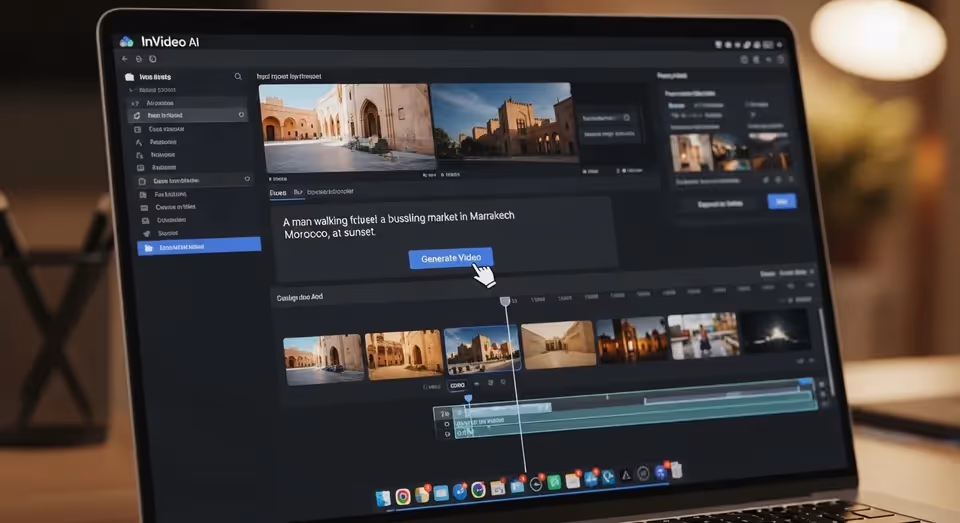Click the InVideo AI cloud logo

[127, 42]
